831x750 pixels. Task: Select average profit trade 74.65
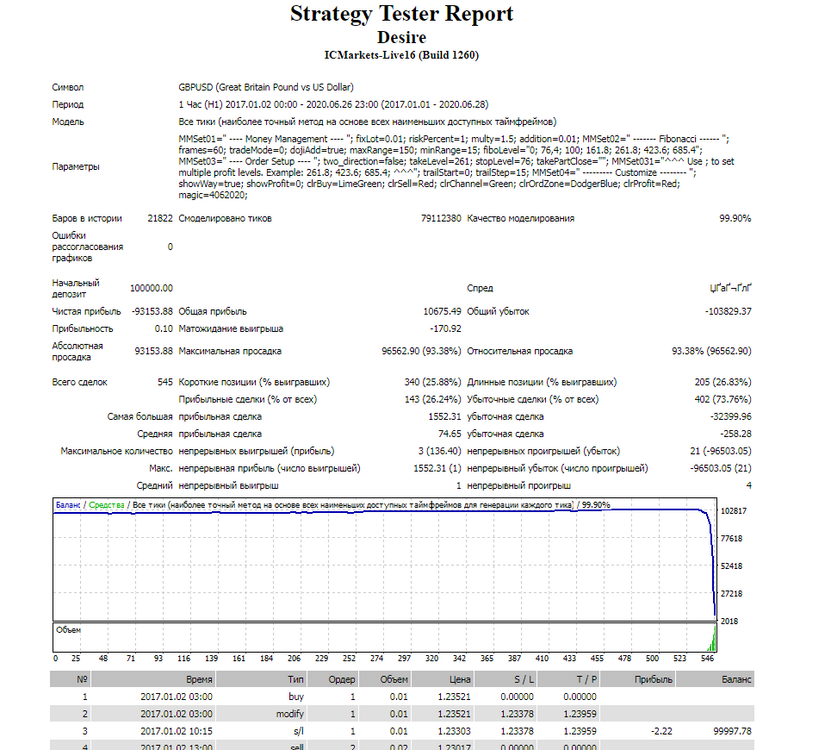pyautogui.click(x=449, y=434)
